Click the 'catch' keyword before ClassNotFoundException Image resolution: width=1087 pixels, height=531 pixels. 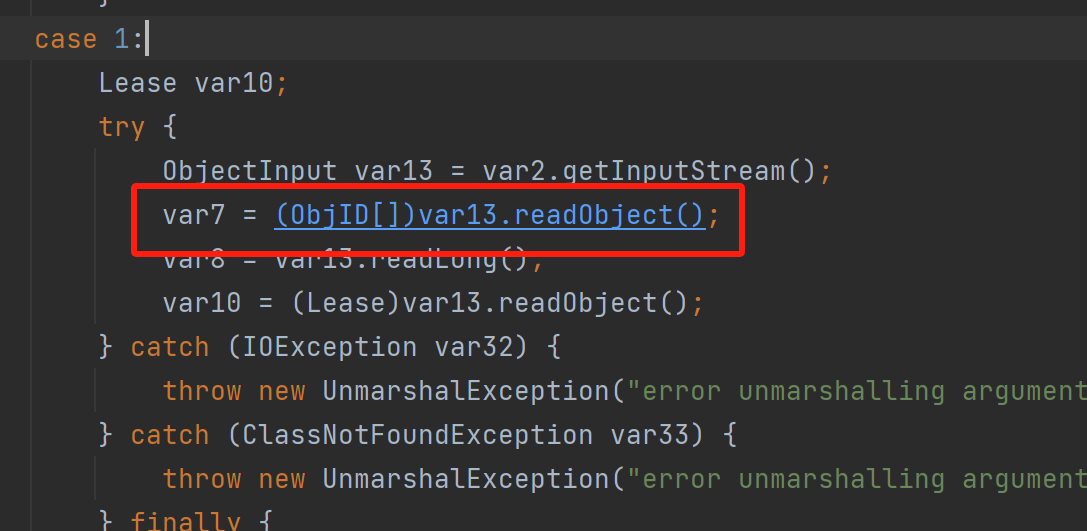(170, 435)
